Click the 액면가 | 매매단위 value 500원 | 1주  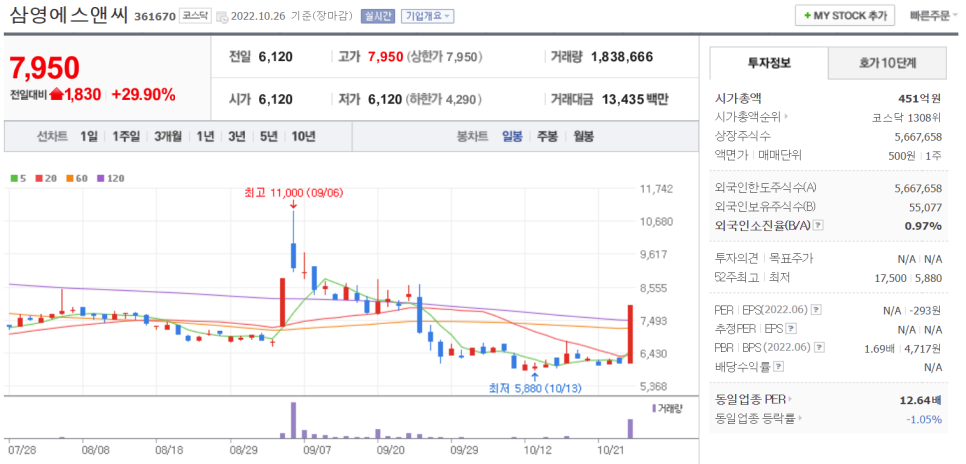[x=915, y=155]
